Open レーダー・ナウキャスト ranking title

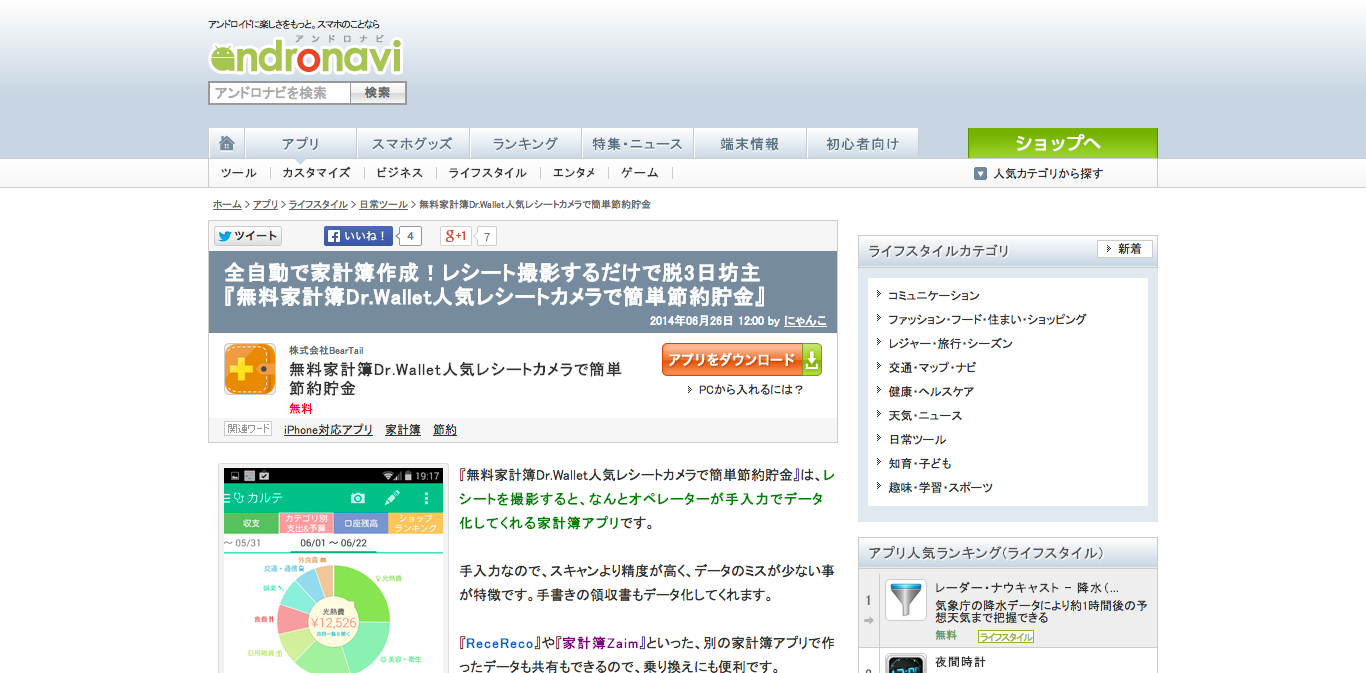[x=1027, y=588]
